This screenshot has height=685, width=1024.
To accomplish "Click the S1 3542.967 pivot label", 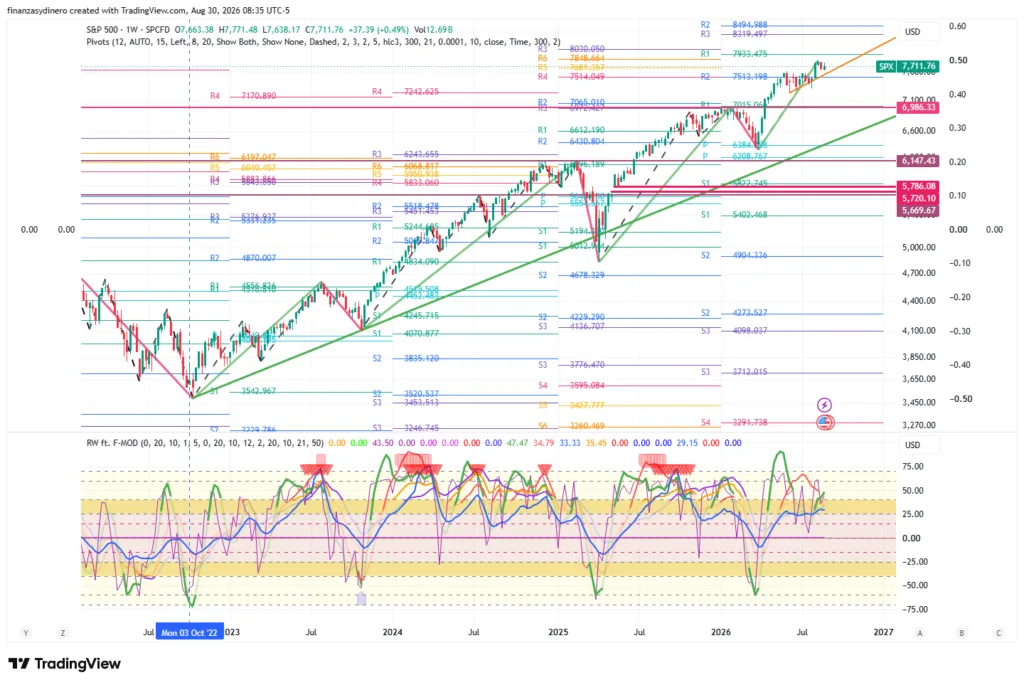I will (243, 391).
